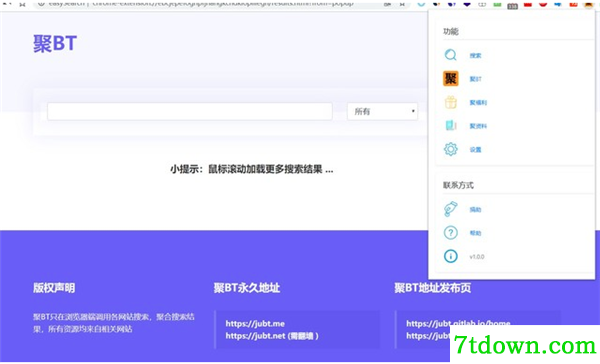Open the https://jubt.net link

[x=255, y=336]
